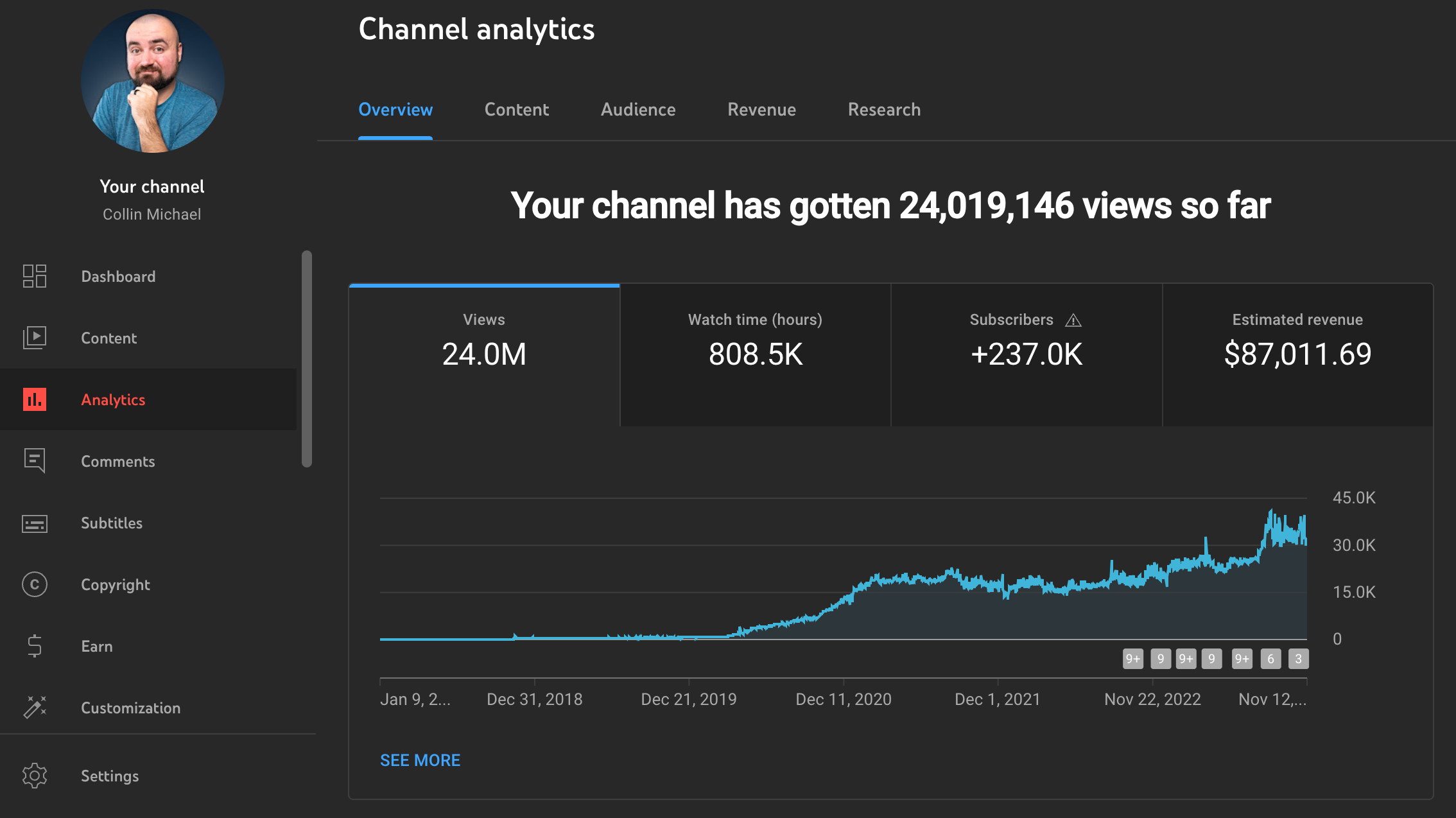Image resolution: width=1456 pixels, height=818 pixels.
Task: Click the '6' video marker under chart
Action: (1270, 659)
